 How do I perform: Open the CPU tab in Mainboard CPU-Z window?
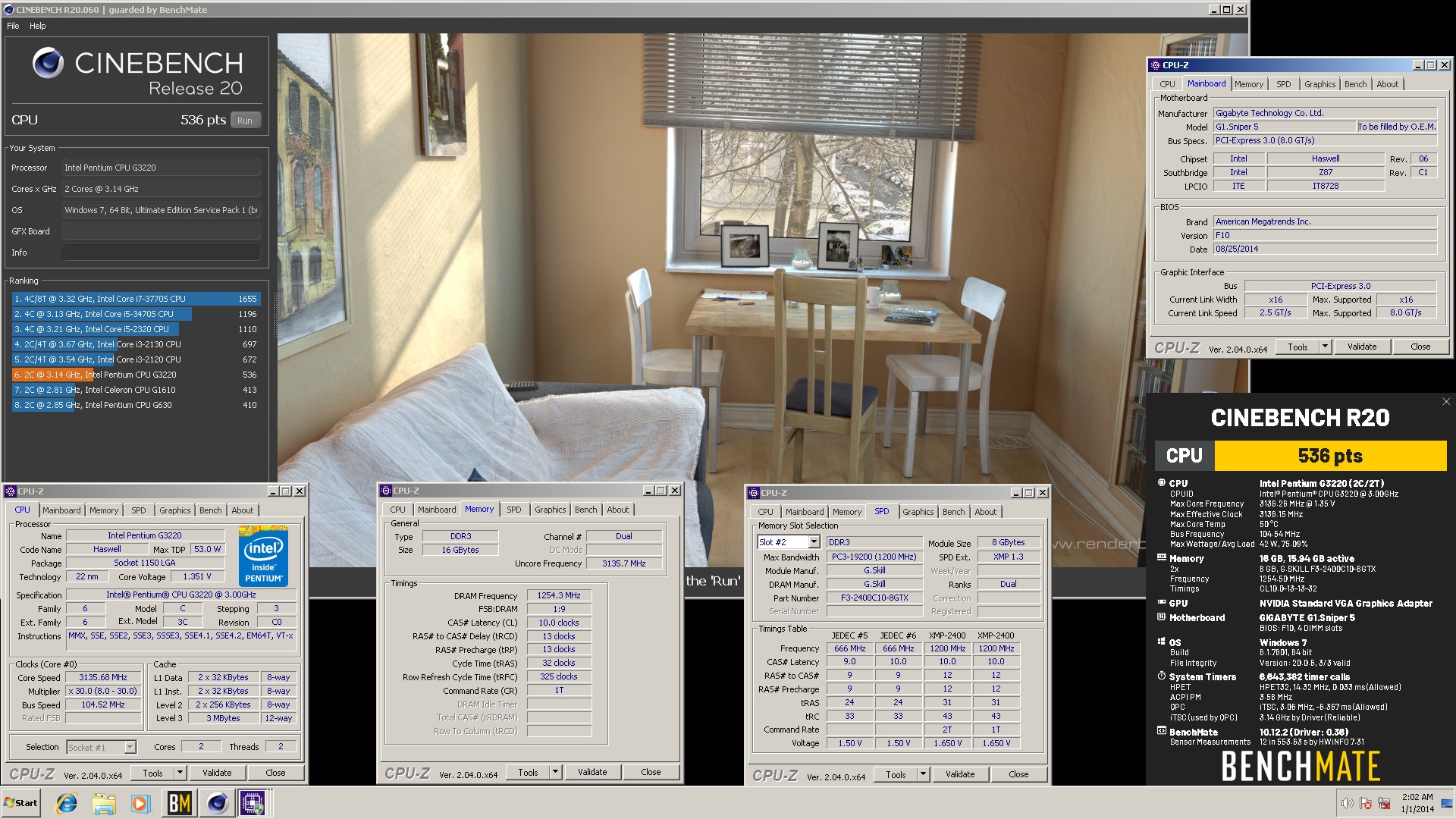1167,84
